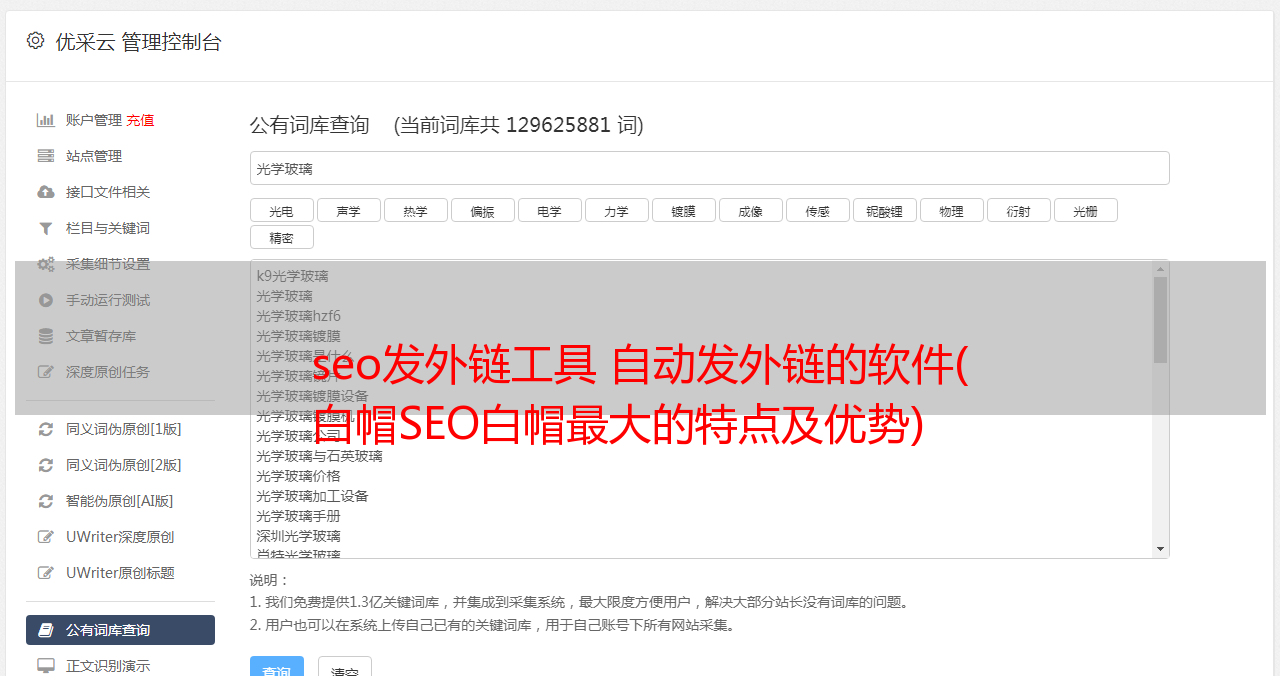Click refresh icon for 同义词伪原创[1版]
This screenshot has height=676, width=1280.
pyautogui.click(x=45, y=429)
